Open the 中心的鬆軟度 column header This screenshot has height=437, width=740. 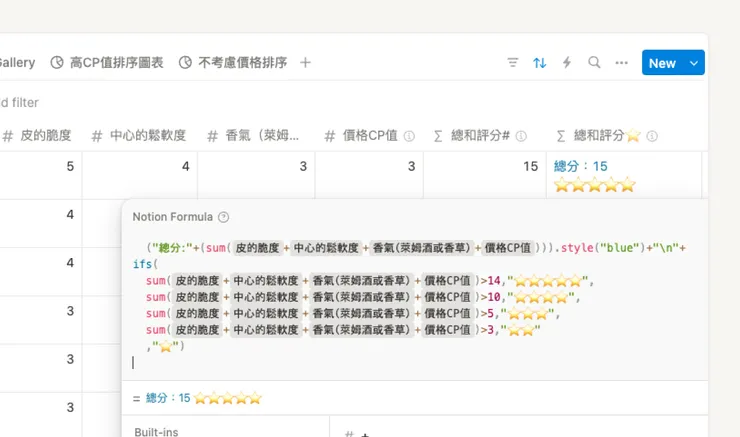tap(139, 136)
